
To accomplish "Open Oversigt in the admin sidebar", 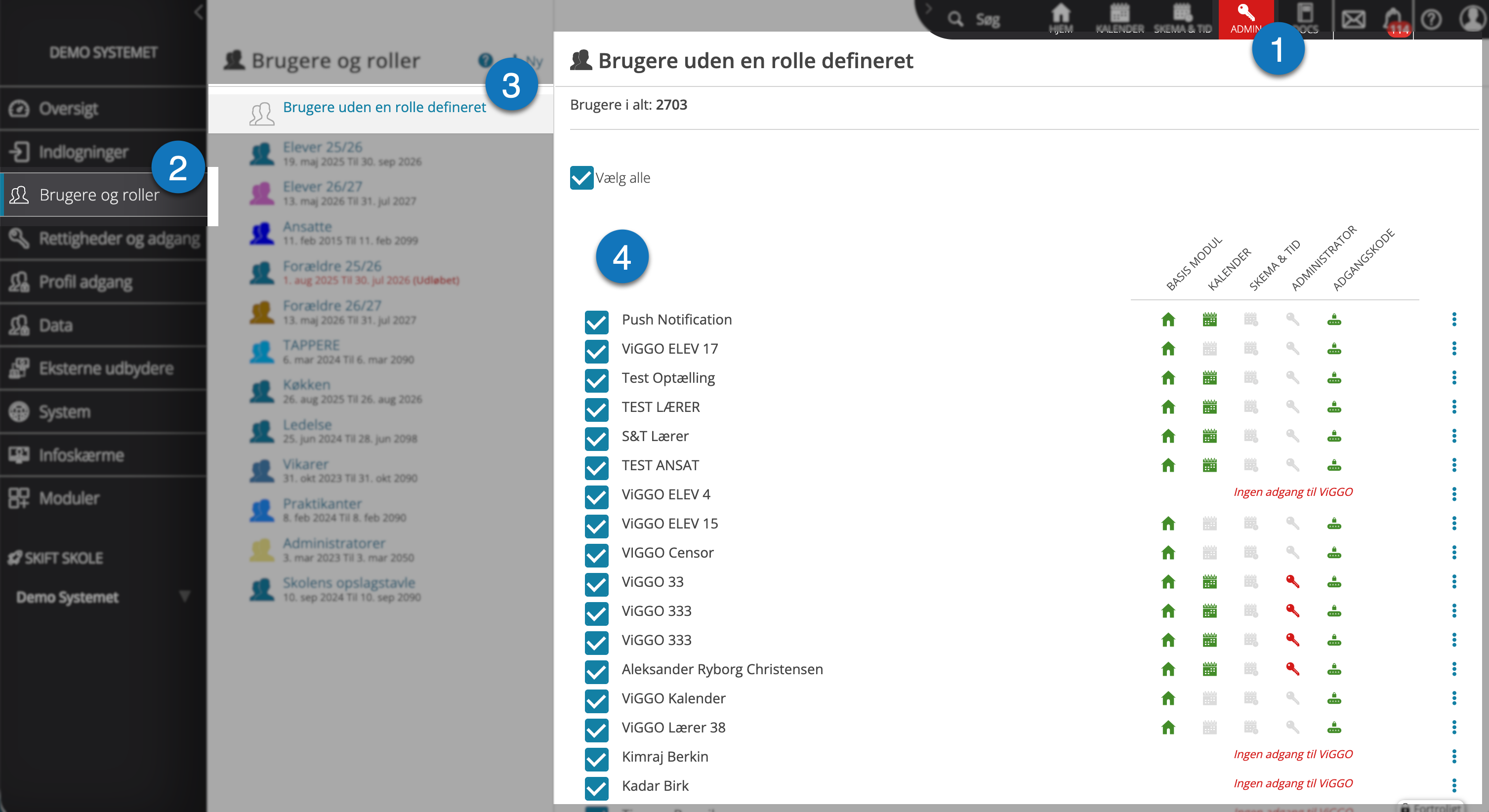I will 103,109.
